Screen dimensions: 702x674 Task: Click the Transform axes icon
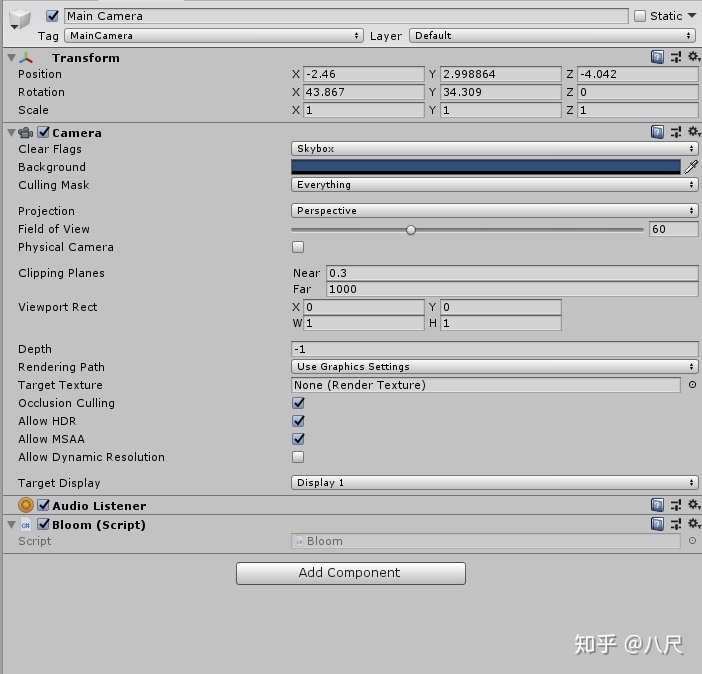pos(26,57)
